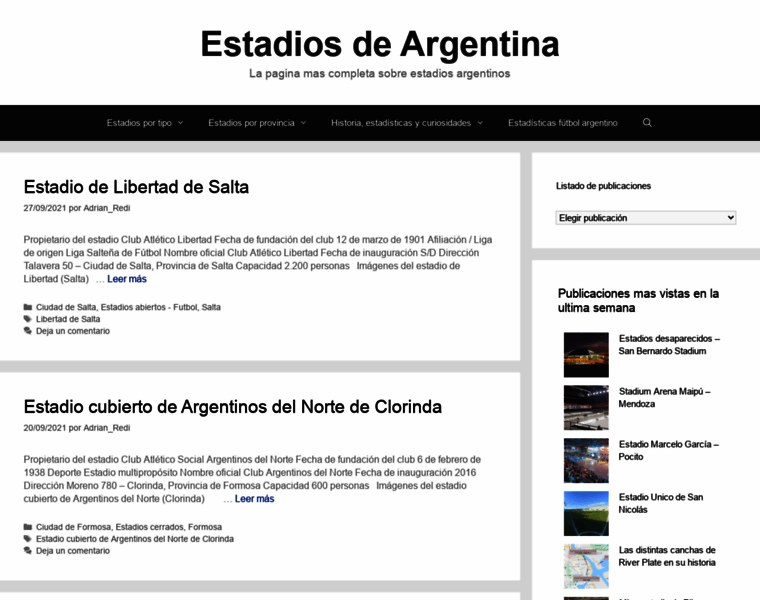The image size is (760, 600).
Task: Open Estadio Unico de San Nicolás thumbnail
Action: click(586, 513)
